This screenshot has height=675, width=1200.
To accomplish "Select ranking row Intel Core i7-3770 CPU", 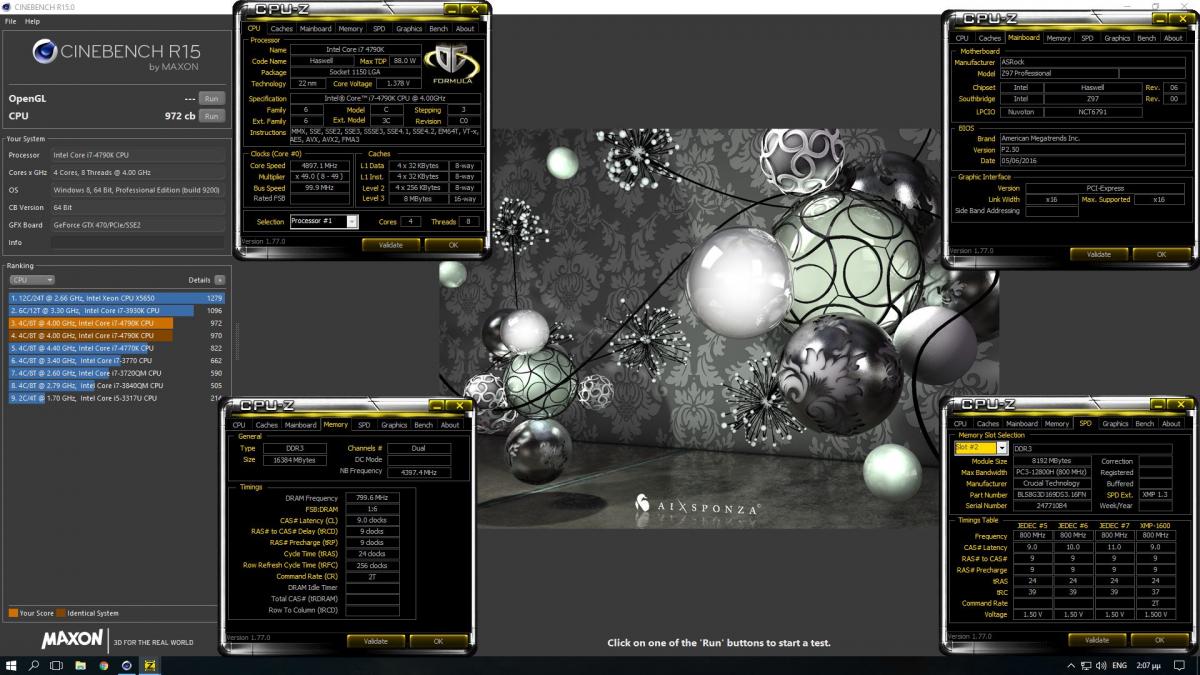I will click(x=116, y=360).
